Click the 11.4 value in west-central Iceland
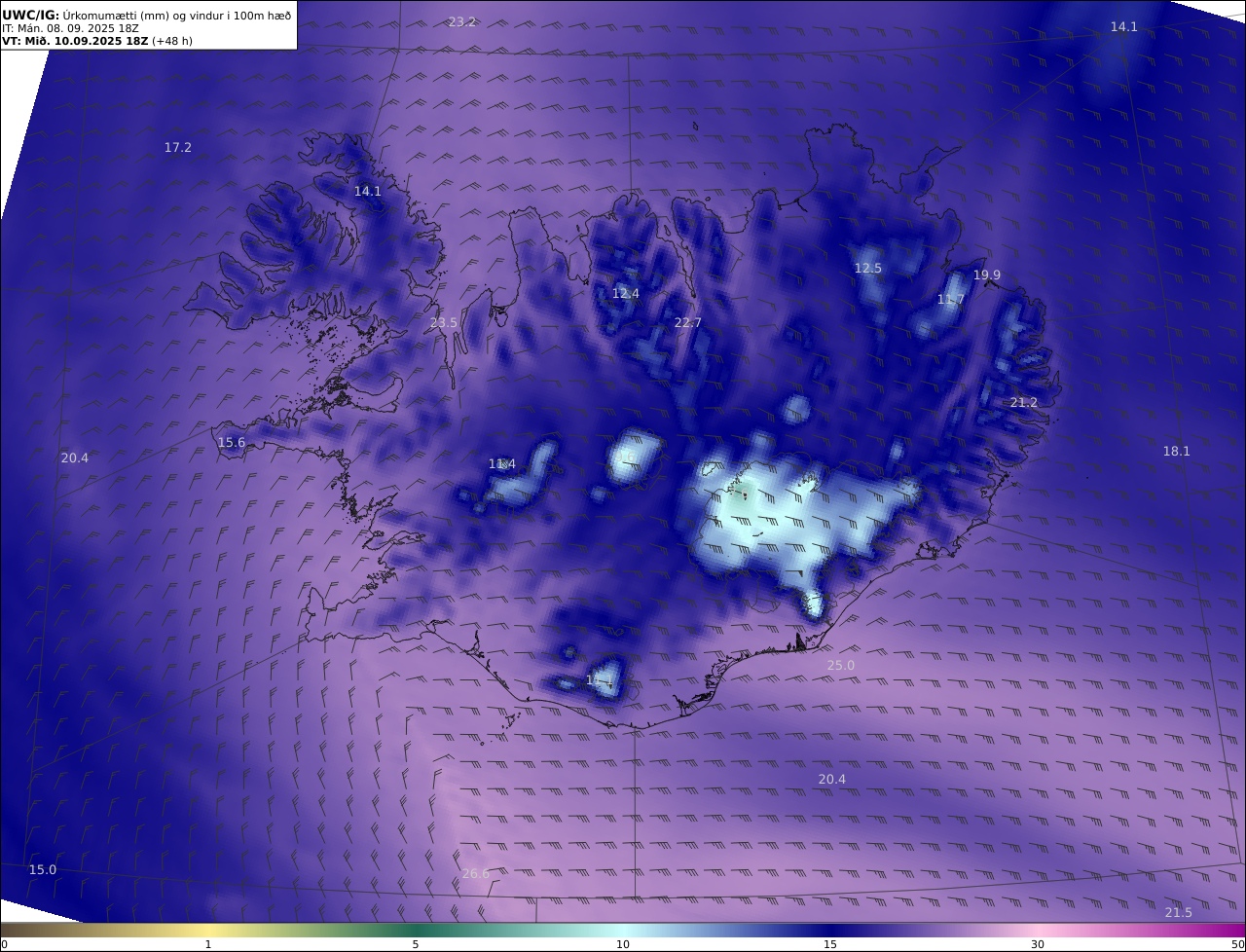The width and height of the screenshot is (1246, 952). point(502,463)
